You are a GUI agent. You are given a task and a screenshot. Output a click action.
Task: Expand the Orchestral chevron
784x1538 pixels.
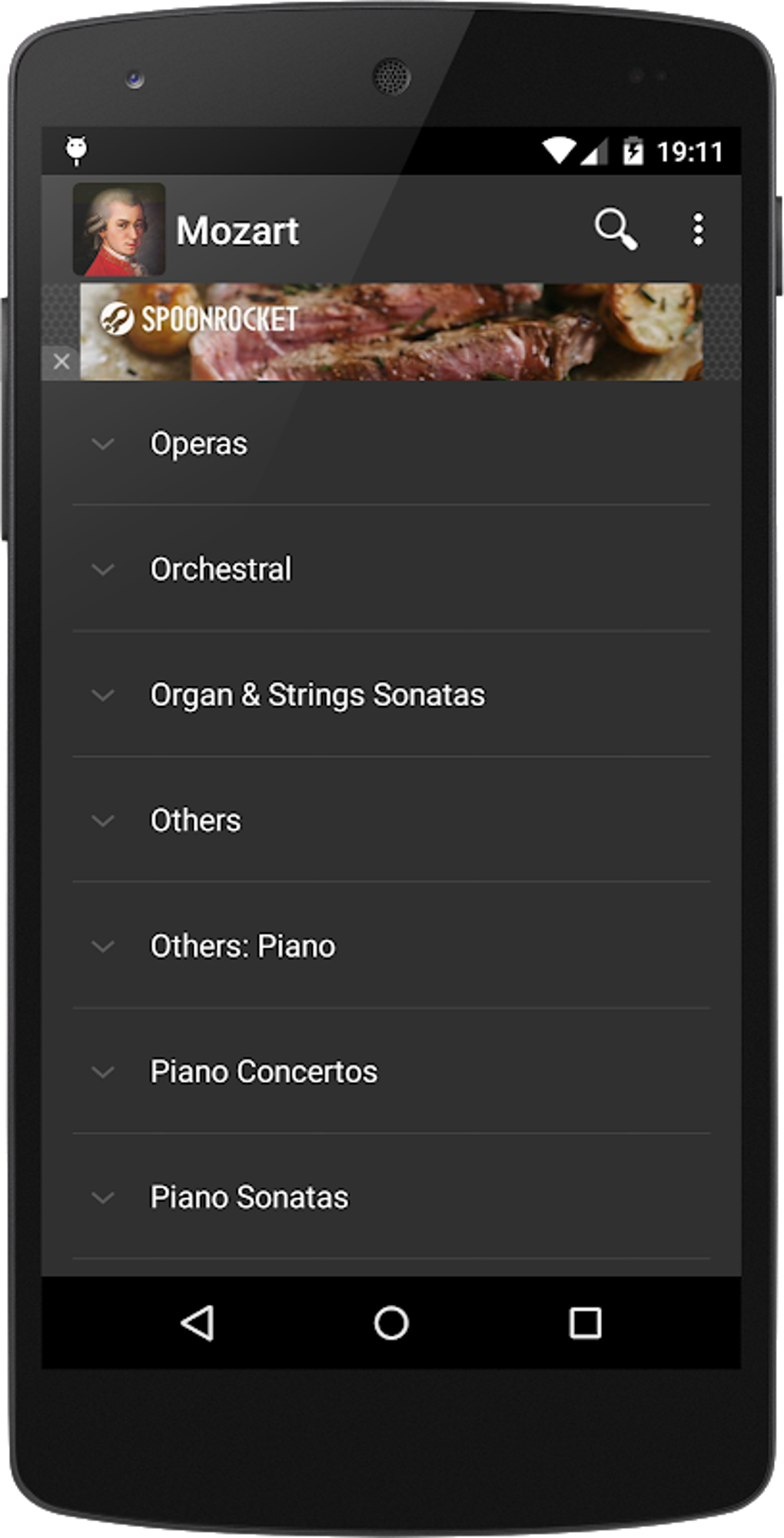pos(103,570)
